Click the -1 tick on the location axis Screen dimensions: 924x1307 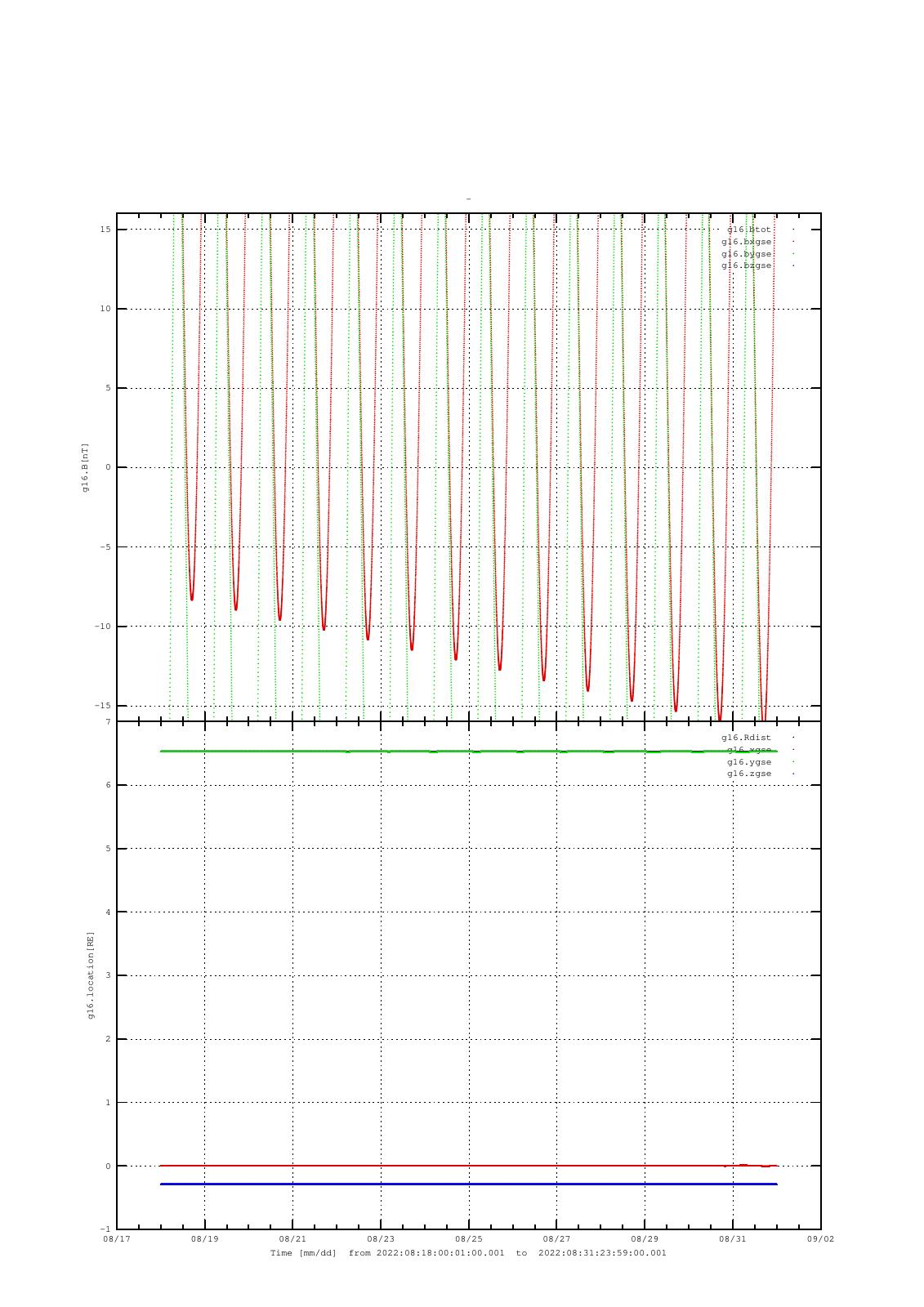[x=105, y=1229]
